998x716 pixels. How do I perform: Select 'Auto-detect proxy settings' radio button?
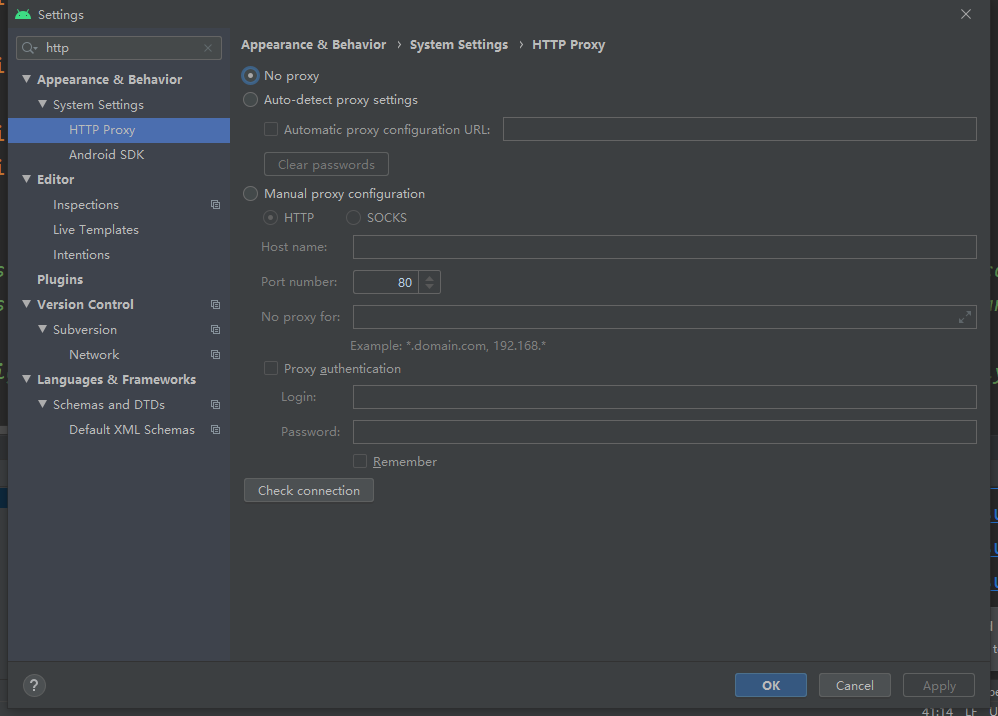point(250,100)
